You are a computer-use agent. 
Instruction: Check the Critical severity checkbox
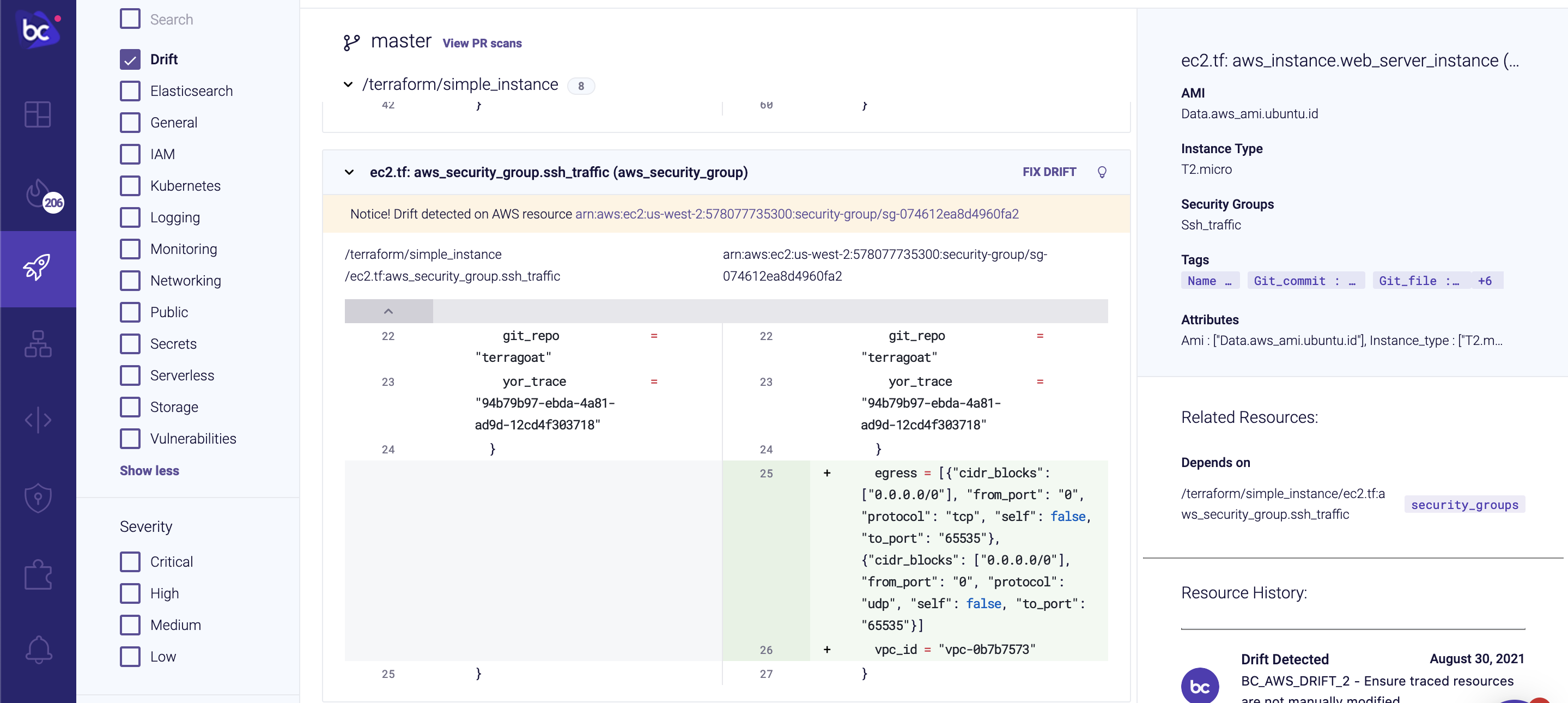pos(130,562)
